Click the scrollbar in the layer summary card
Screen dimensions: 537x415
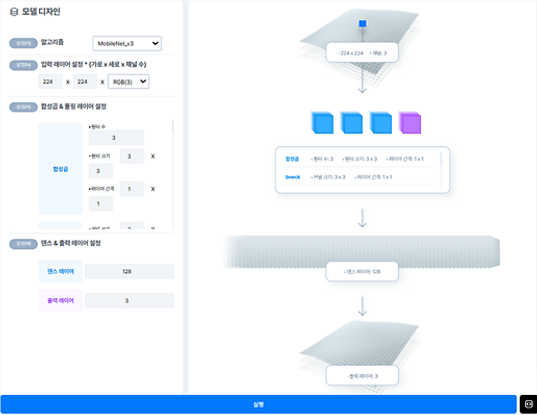pyautogui.click(x=441, y=159)
